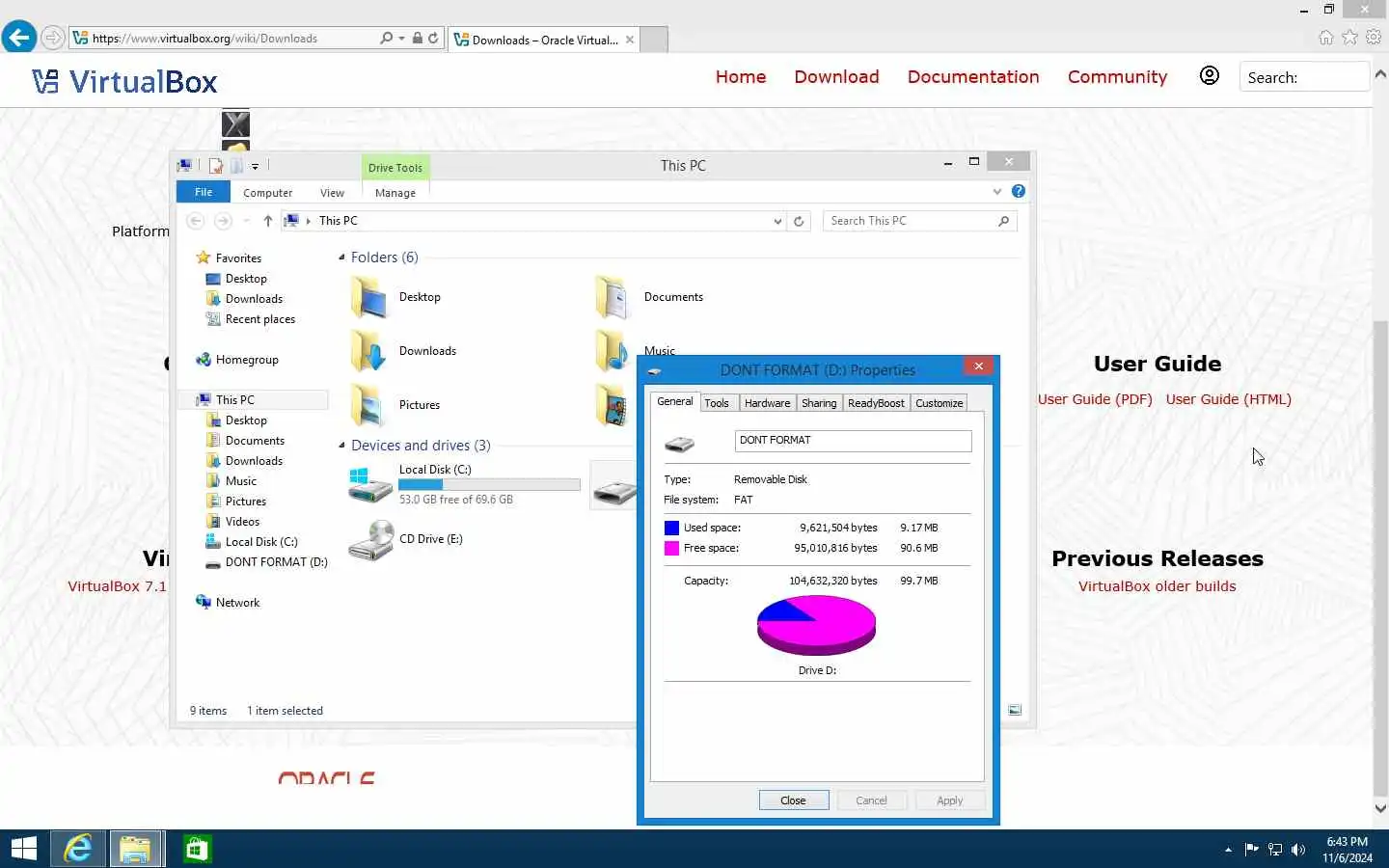Select the Local Disk (C:) drive icon
Viewport: 1389px width, 868px height.
click(x=370, y=485)
